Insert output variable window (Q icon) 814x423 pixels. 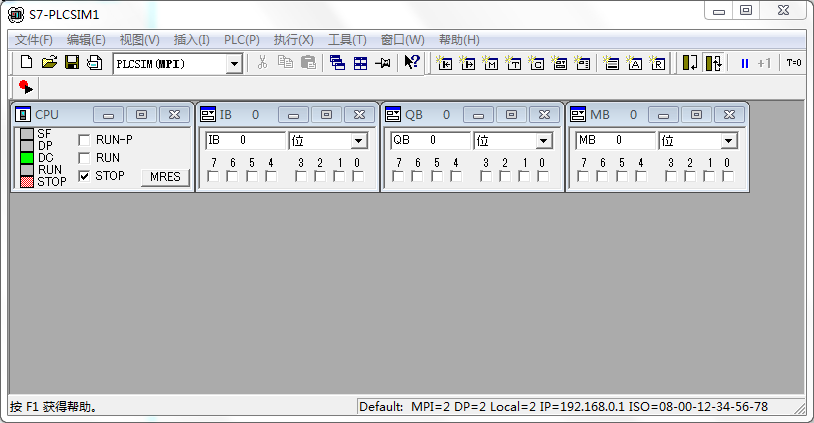(467, 63)
